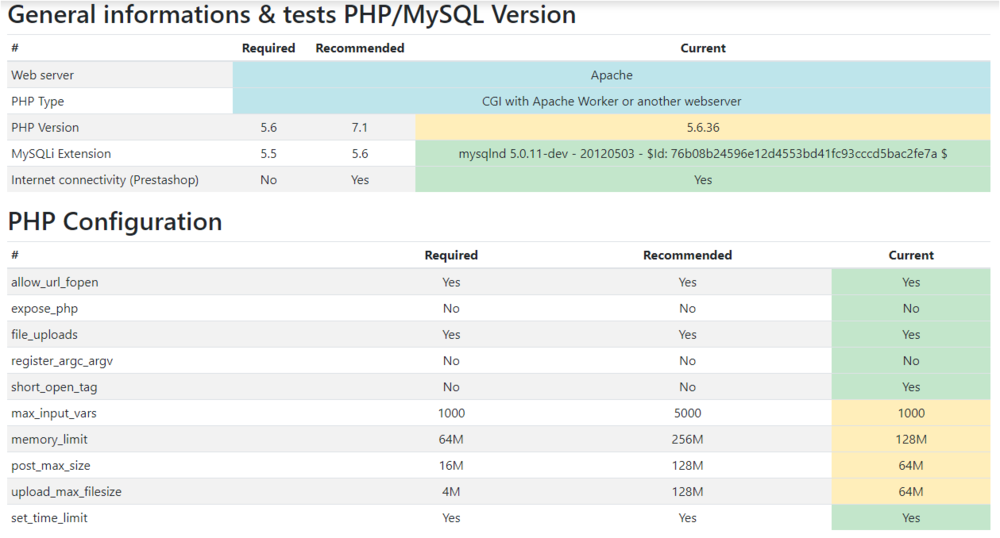The width and height of the screenshot is (1000, 538).
Task: Select PHP Version recommended 7.1 value
Action: 360,128
